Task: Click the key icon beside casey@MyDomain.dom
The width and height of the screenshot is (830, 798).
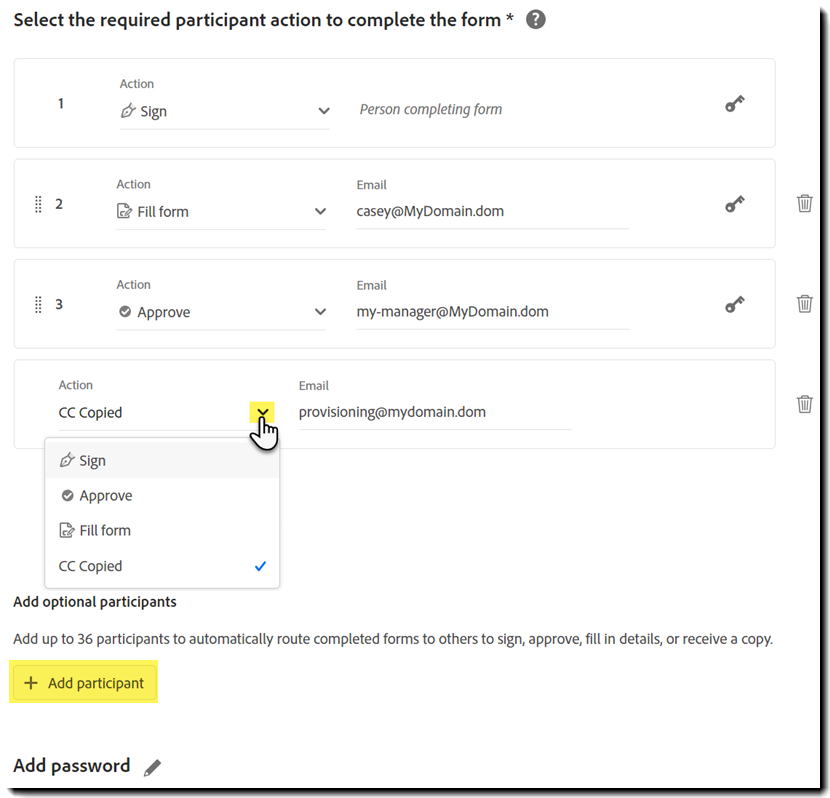Action: tap(735, 203)
